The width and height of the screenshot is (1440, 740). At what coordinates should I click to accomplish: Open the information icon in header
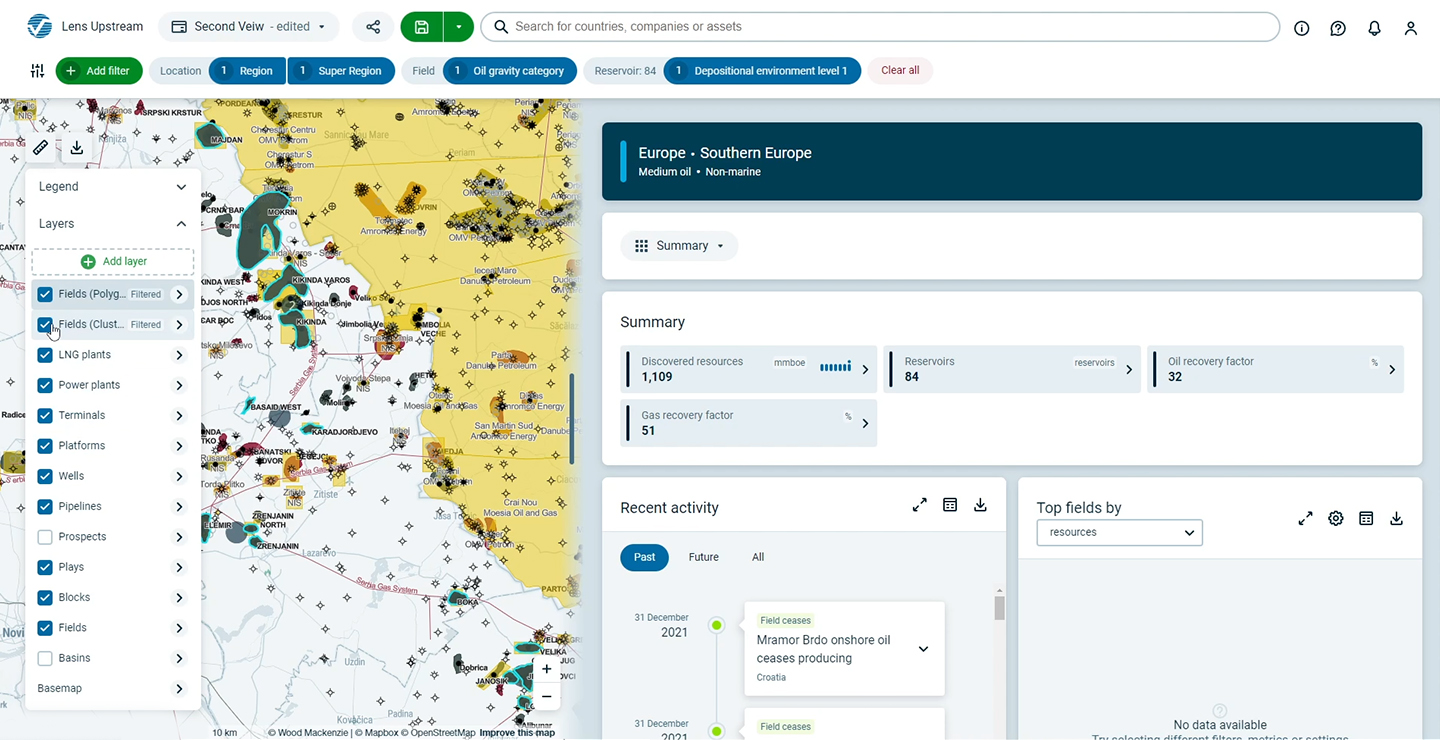tap(1302, 28)
